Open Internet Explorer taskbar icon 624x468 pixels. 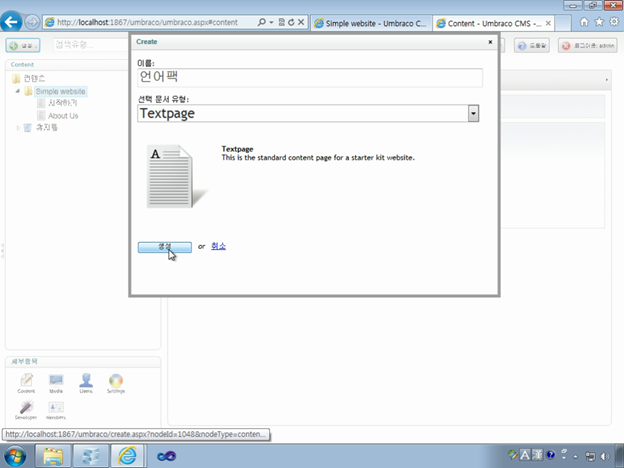click(127, 456)
